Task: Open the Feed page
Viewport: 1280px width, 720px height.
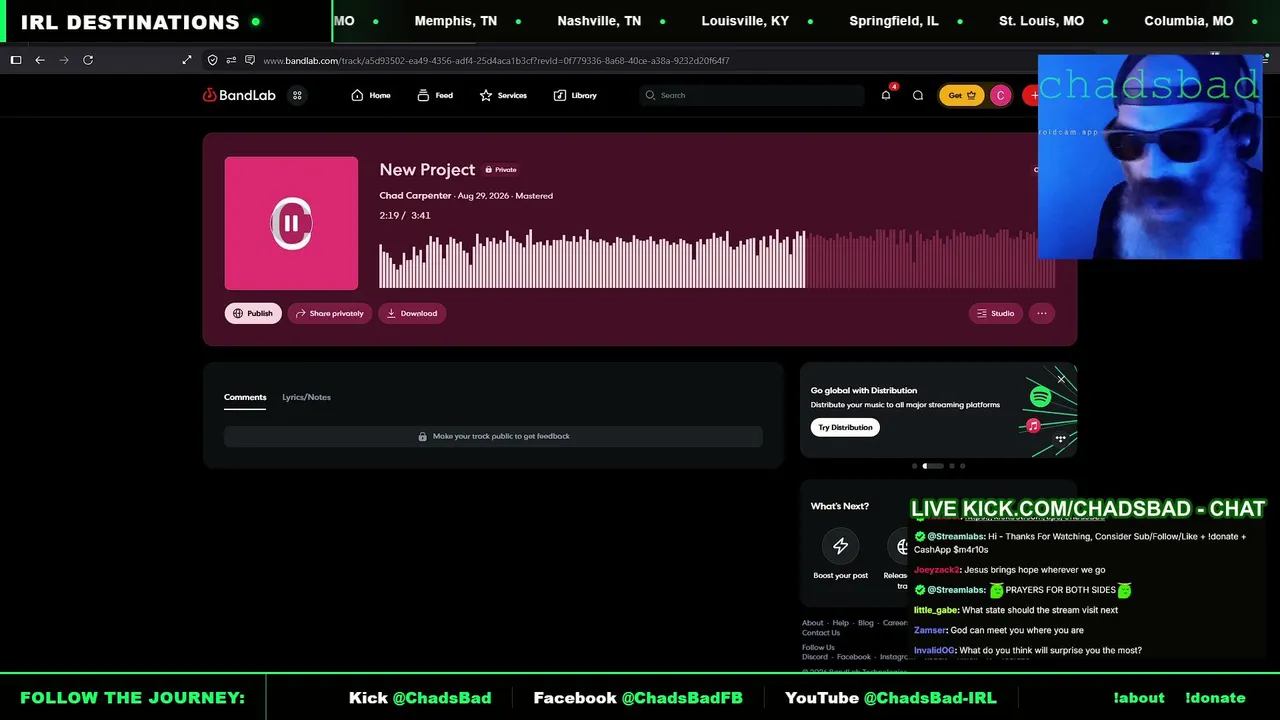Action: 435,95
